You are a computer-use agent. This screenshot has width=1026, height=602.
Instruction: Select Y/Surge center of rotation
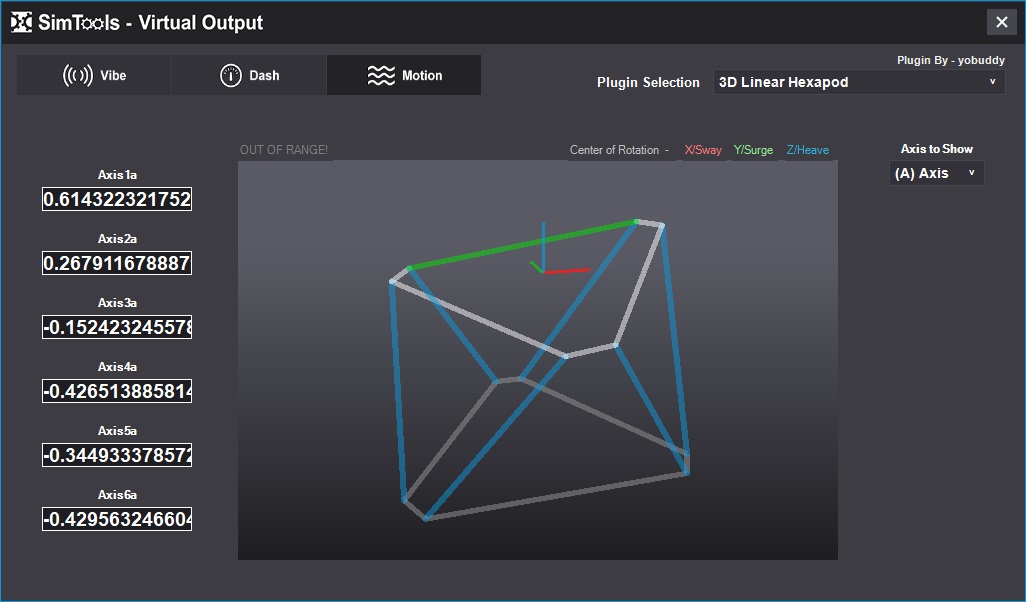click(753, 150)
